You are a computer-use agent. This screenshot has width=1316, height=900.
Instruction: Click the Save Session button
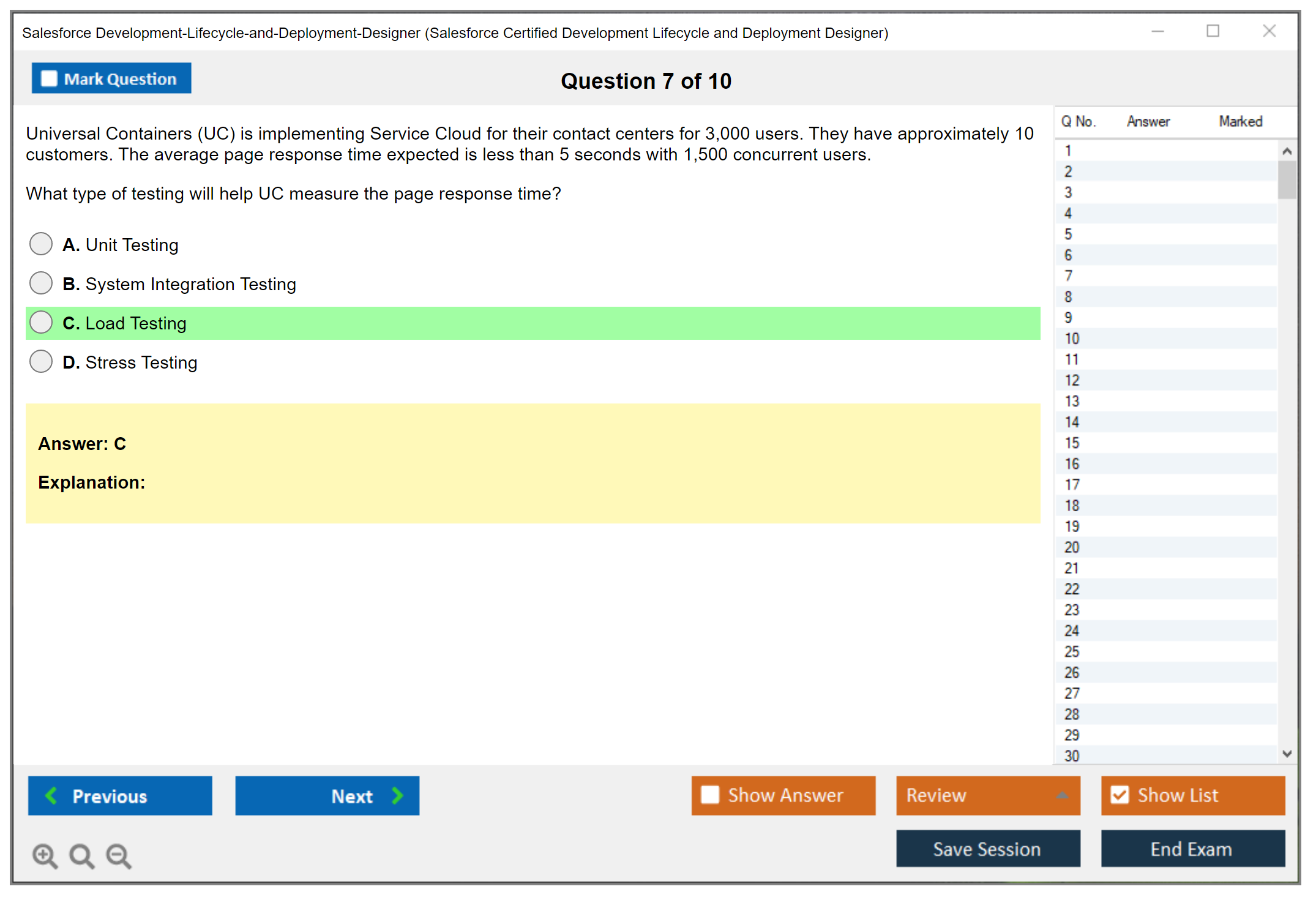[x=987, y=849]
